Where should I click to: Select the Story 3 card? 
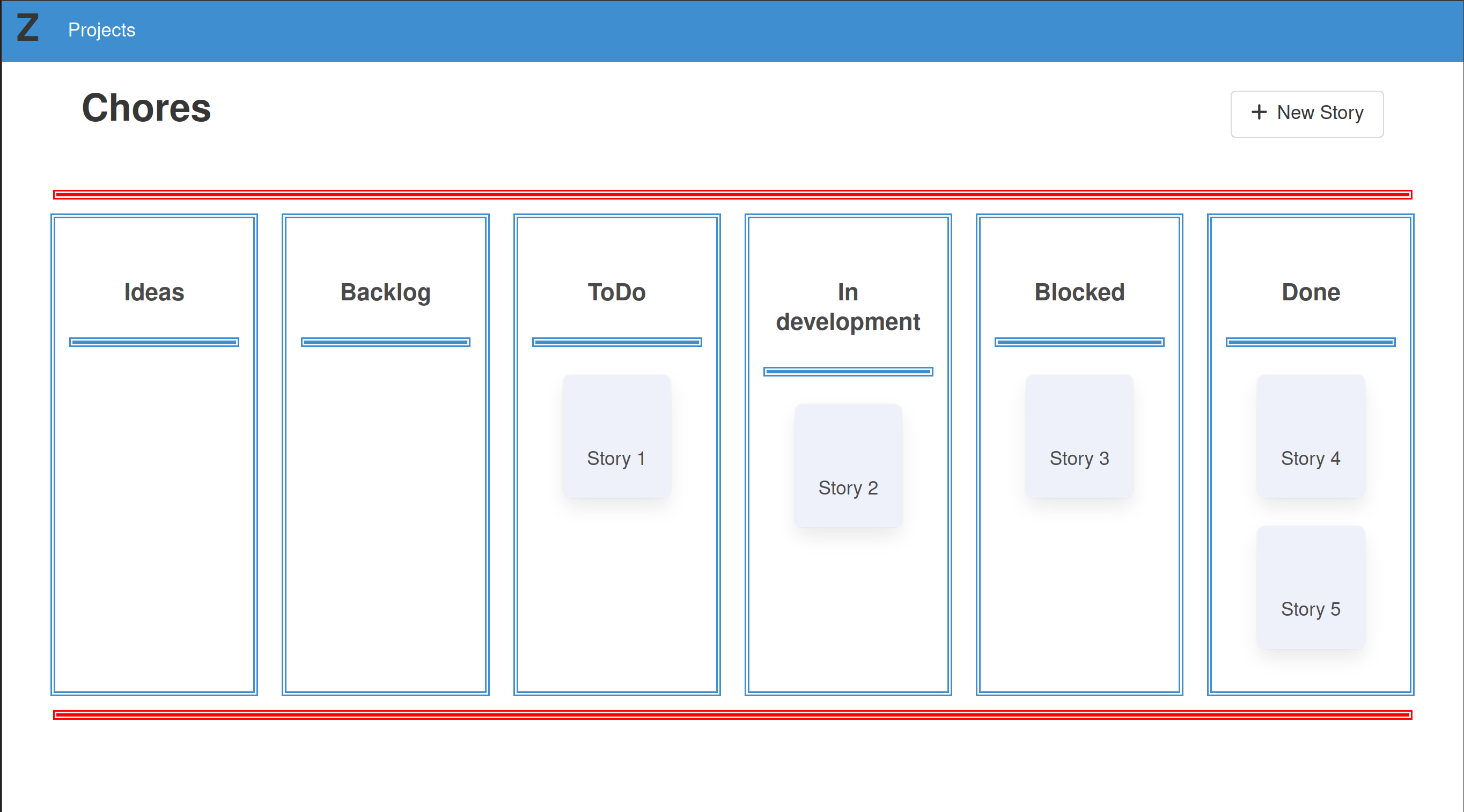[1079, 436]
